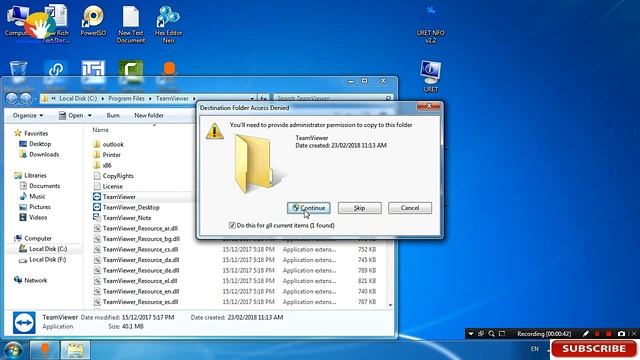Screen dimensions: 640x360
Task: Open the recorder bar dropdown arrow
Action: (x=471, y=334)
